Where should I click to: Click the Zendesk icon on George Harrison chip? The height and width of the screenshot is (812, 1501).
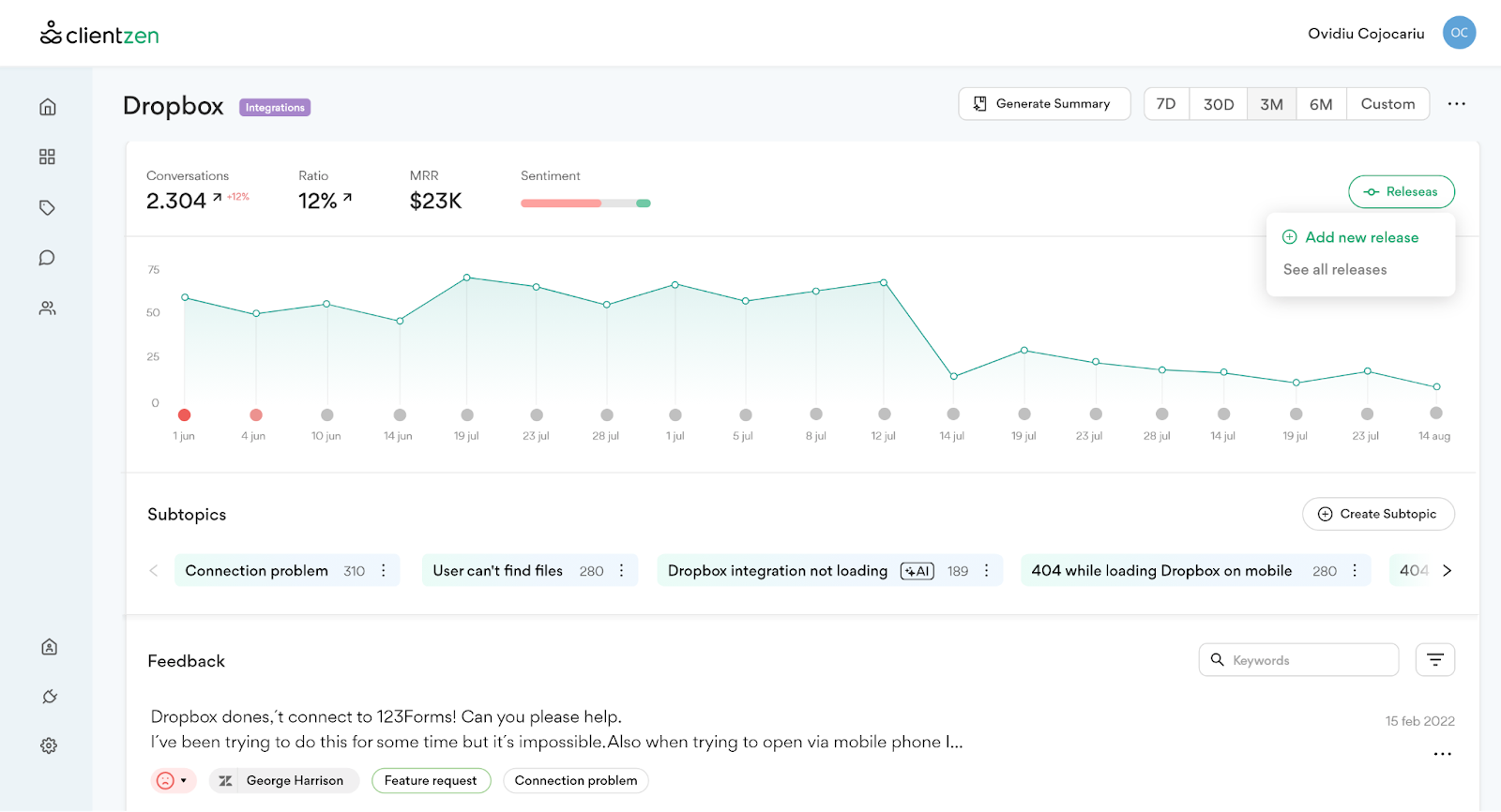point(226,780)
